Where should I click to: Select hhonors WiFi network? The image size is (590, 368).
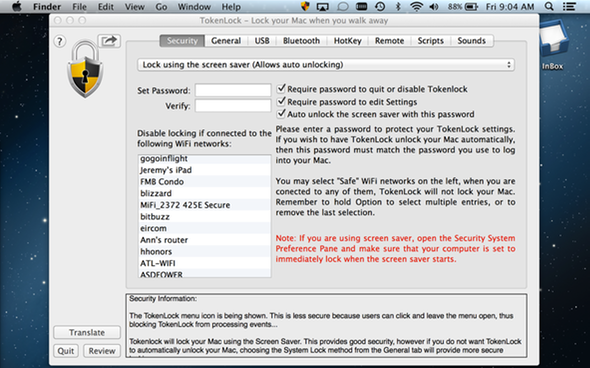coord(204,251)
